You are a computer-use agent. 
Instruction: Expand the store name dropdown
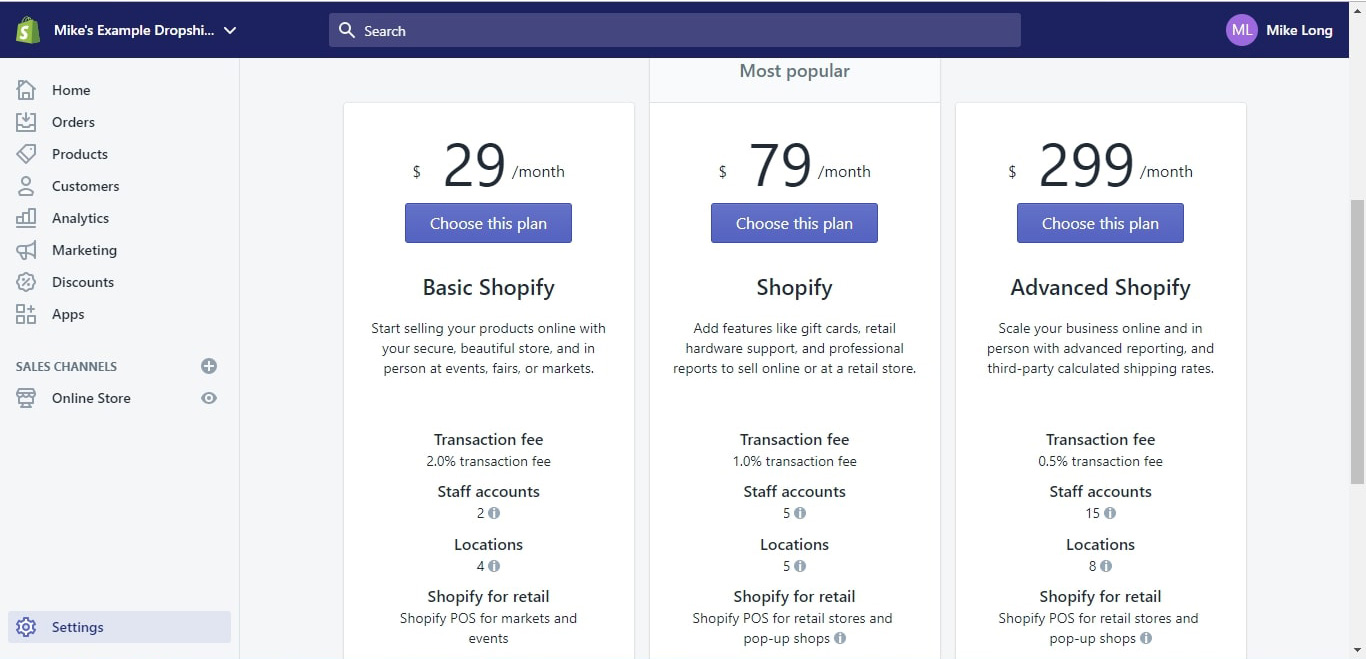pos(230,30)
